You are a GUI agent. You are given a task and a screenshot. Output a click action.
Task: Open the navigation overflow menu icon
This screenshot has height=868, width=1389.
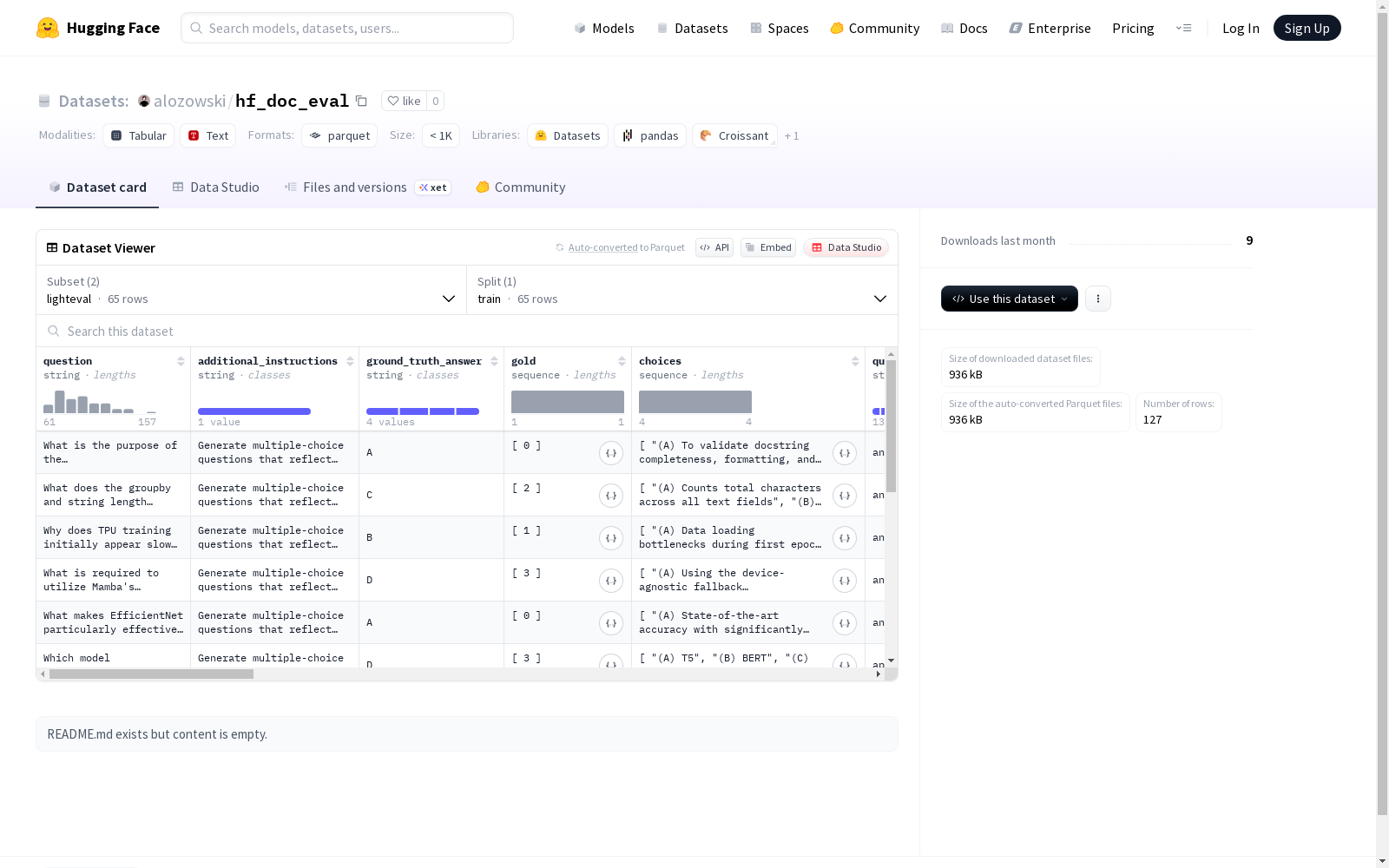pos(1183,28)
